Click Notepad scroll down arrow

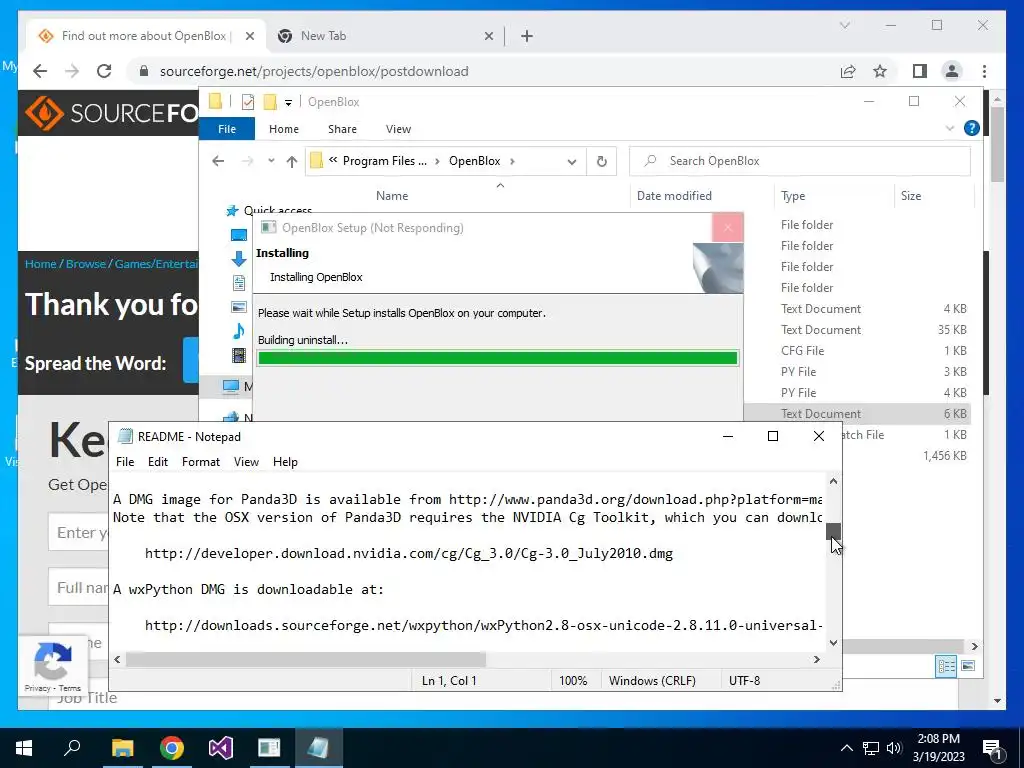833,643
